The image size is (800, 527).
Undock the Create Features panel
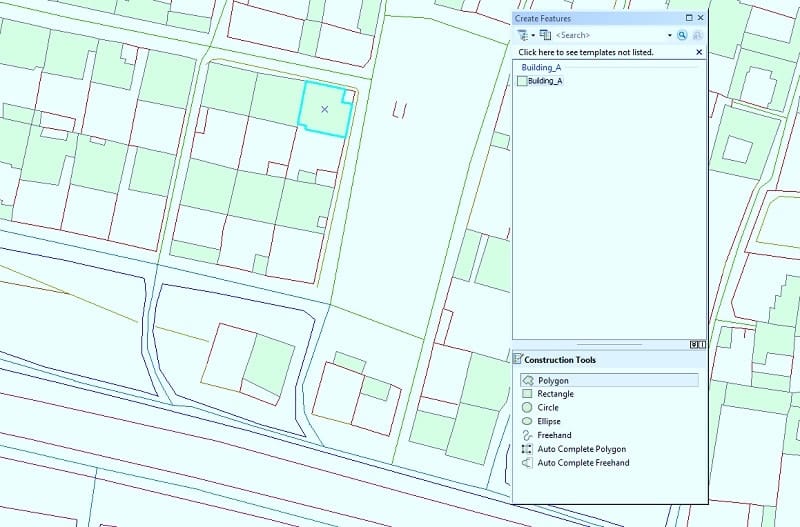688,18
